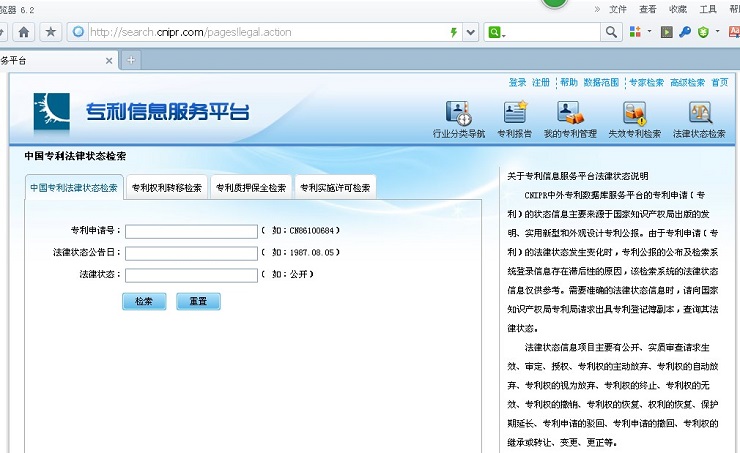Click the 登录 login link
740x453 pixels.
coord(517,82)
